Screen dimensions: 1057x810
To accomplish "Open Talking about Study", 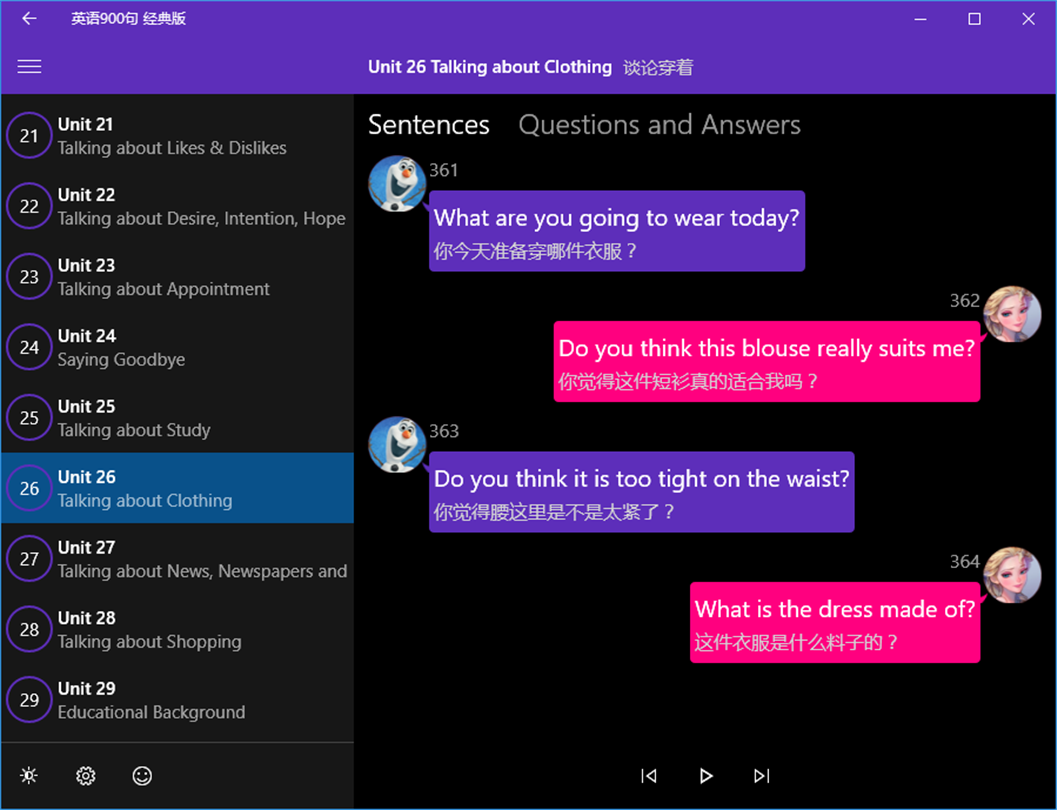I will coord(177,417).
